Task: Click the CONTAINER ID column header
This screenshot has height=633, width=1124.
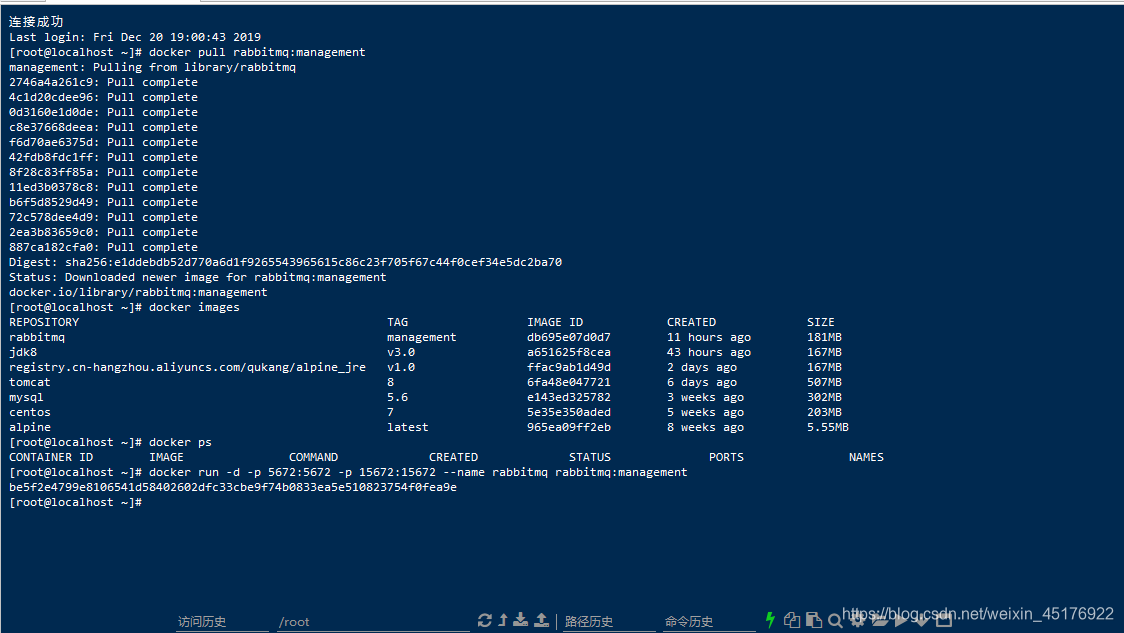Action: click(x=51, y=457)
